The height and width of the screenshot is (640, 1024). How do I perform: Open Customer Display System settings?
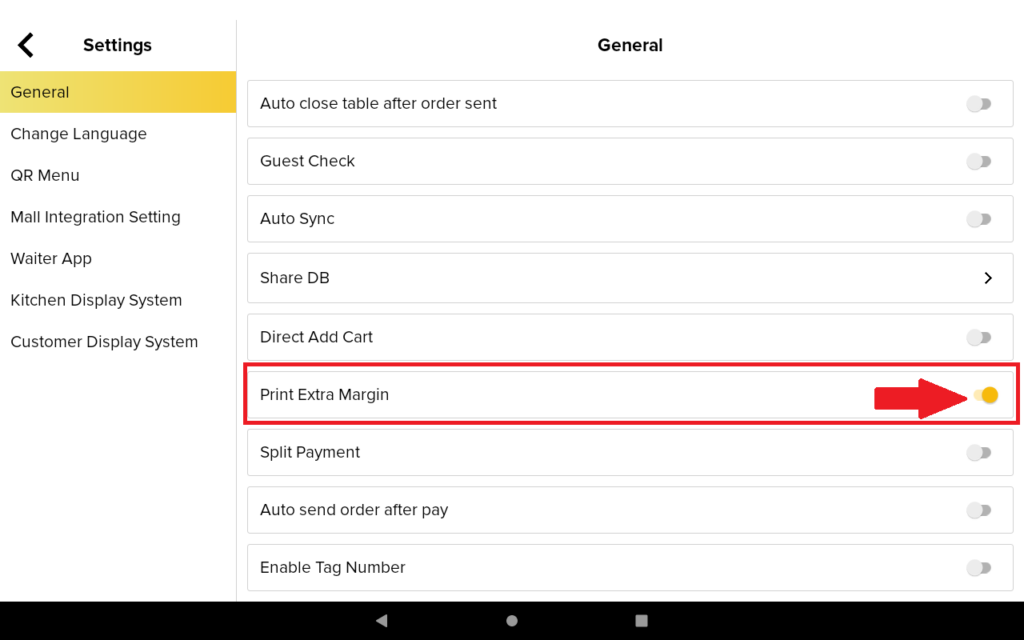104,342
